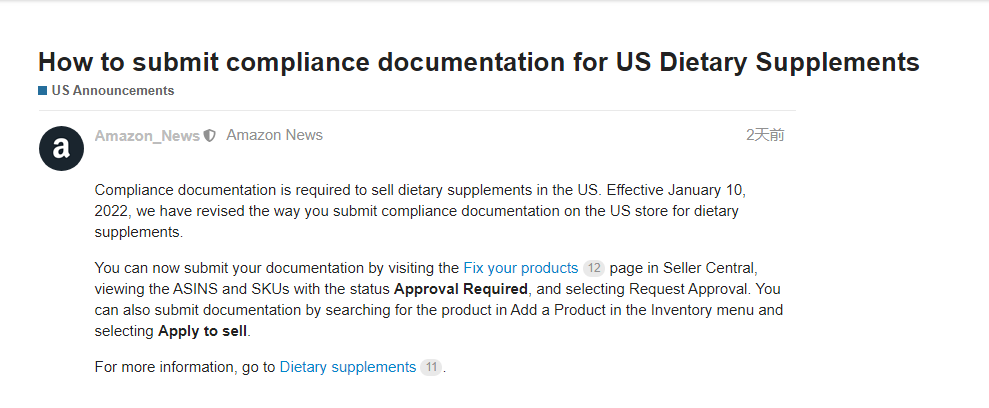
Task: Click the post timestamp "2天前"
Action: (x=765, y=135)
